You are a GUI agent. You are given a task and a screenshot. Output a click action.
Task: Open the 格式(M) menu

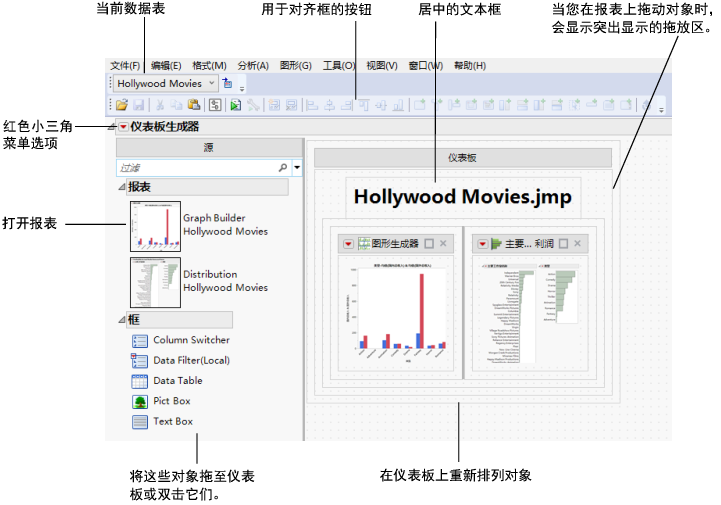(209, 66)
